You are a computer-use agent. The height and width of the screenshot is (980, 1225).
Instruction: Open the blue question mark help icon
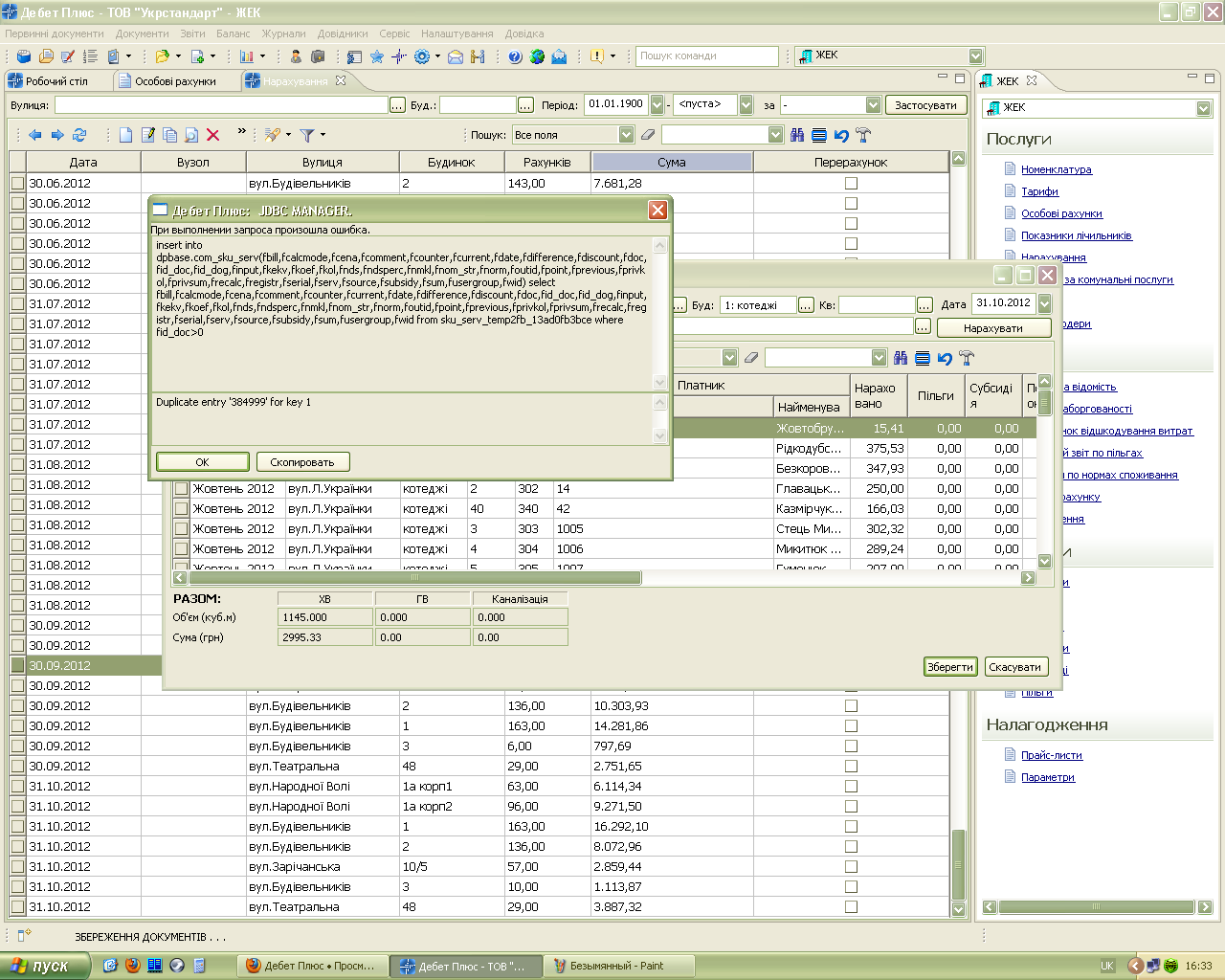pyautogui.click(x=515, y=56)
